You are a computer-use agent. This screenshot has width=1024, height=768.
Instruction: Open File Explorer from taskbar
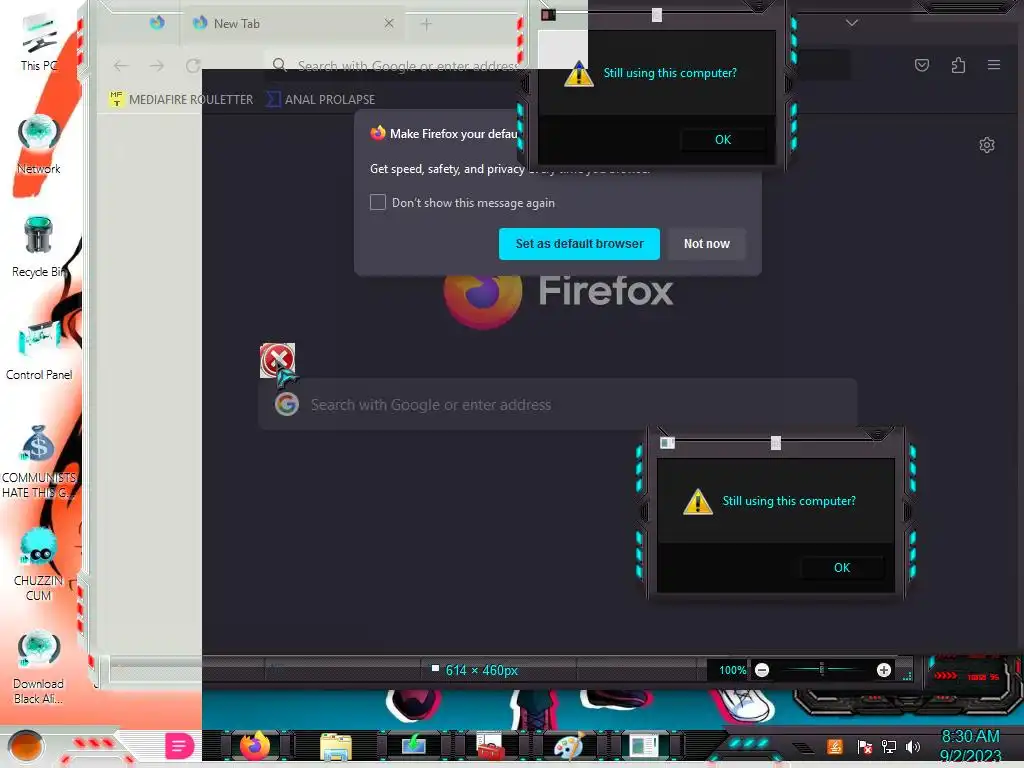pyautogui.click(x=336, y=746)
